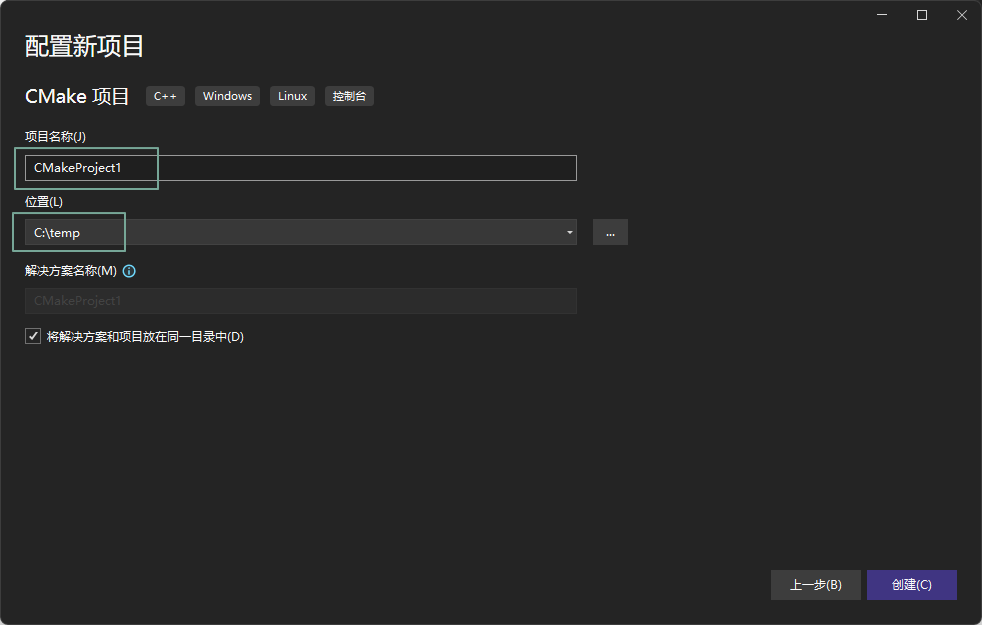Select the 配置新项目 dialog title
The height and width of the screenshot is (625, 982).
click(84, 46)
